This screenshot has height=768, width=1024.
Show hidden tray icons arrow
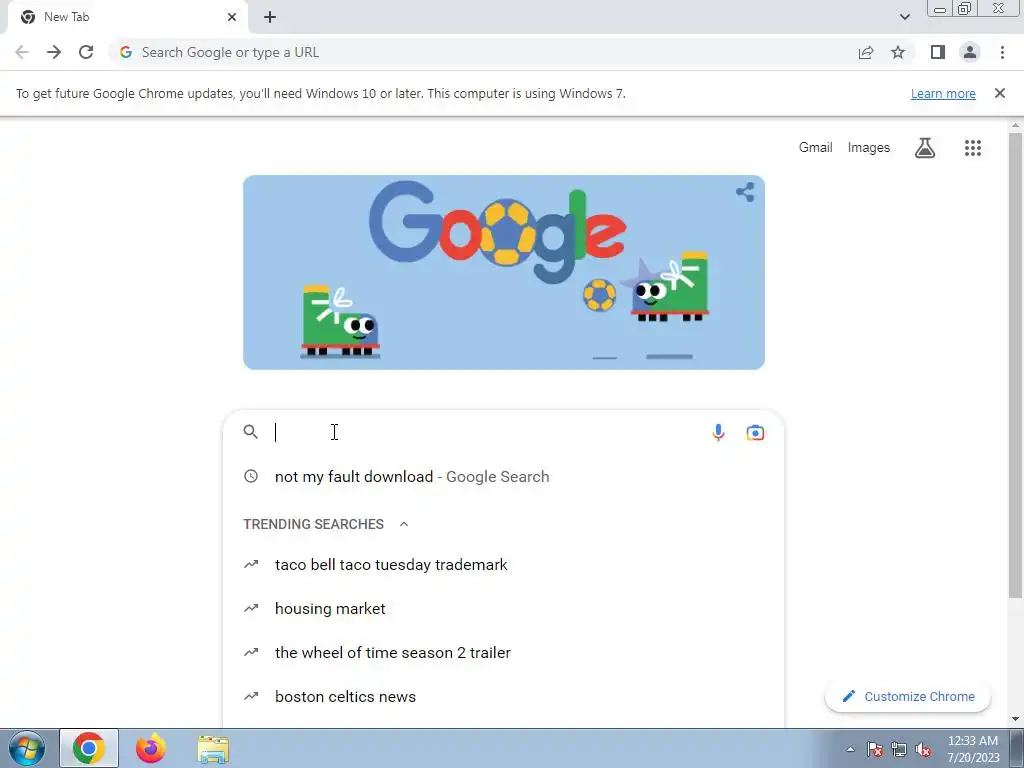(850, 750)
